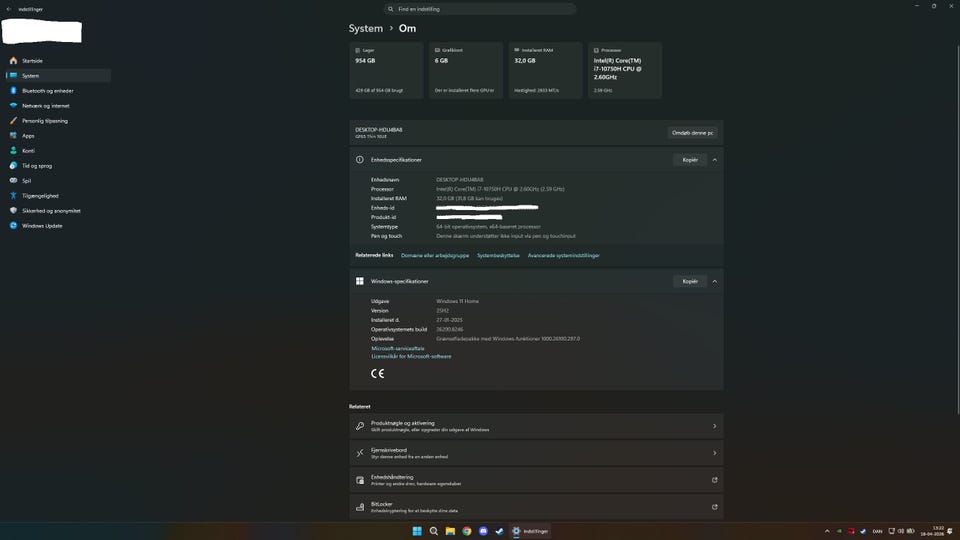Viewport: 960px width, 540px height.
Task: Open the Lager 954 GB storage card
Action: pos(386,70)
